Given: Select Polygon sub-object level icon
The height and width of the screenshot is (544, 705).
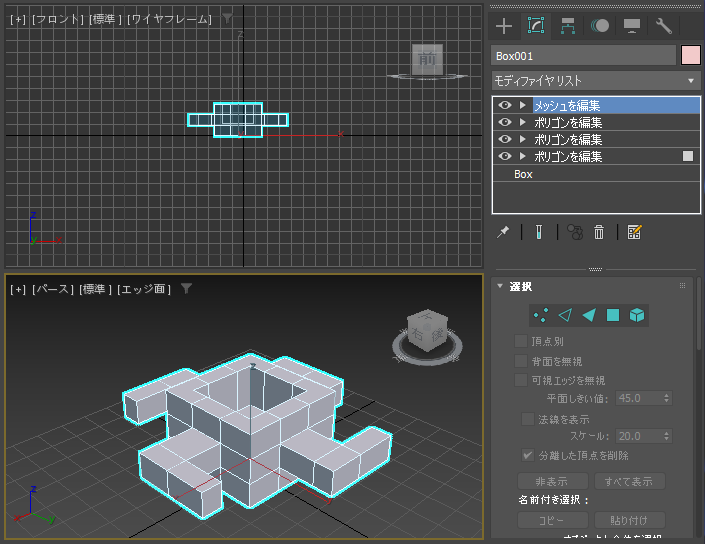Looking at the screenshot, I should pos(613,315).
